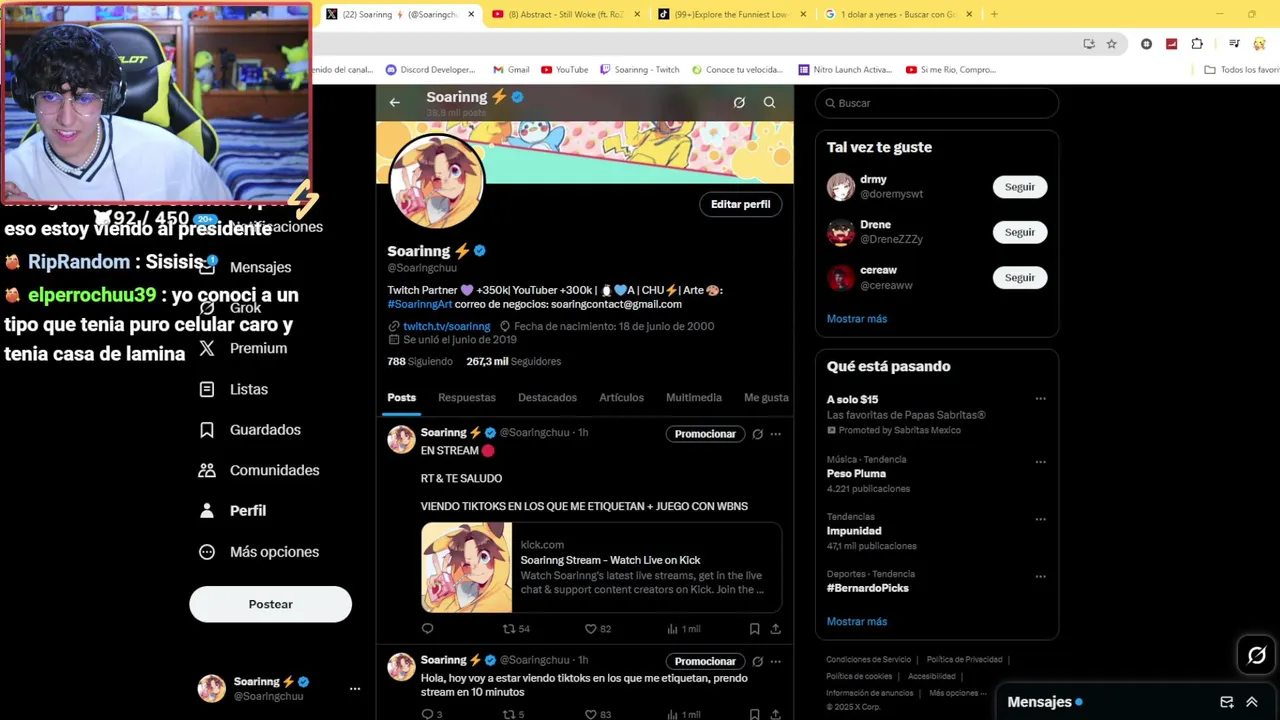Screen dimensions: 1280x720
Task: Promocionar the 'Hola, hoy voy a estar' post
Action: (x=705, y=661)
